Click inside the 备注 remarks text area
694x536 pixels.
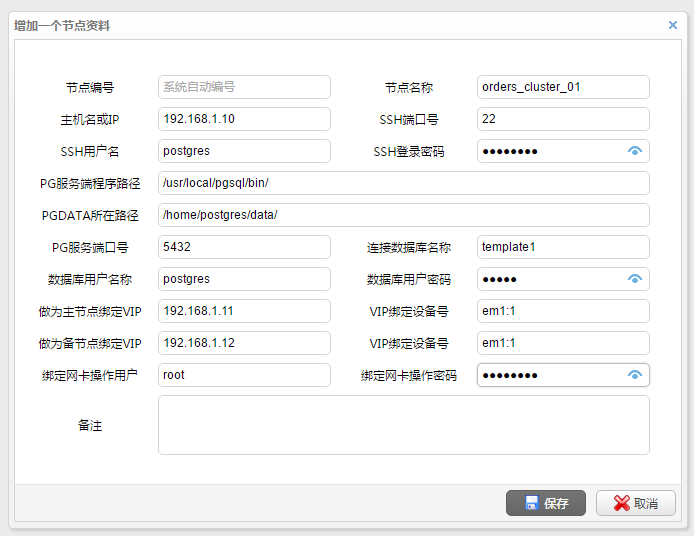(403, 425)
